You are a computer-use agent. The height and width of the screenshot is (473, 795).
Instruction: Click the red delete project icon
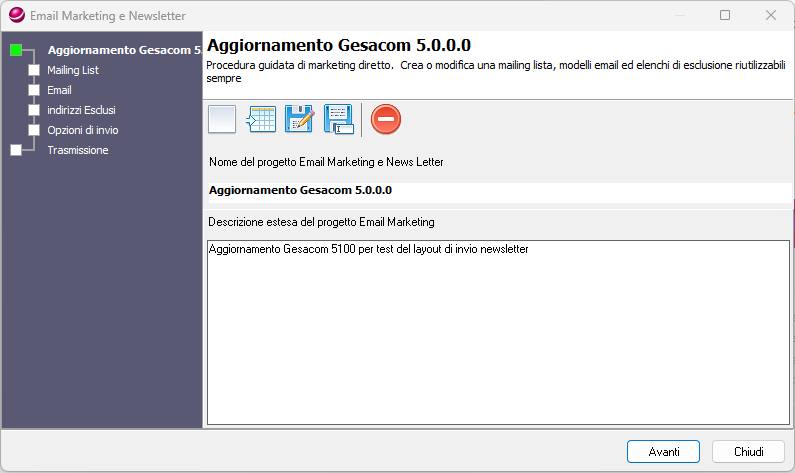tap(386, 120)
